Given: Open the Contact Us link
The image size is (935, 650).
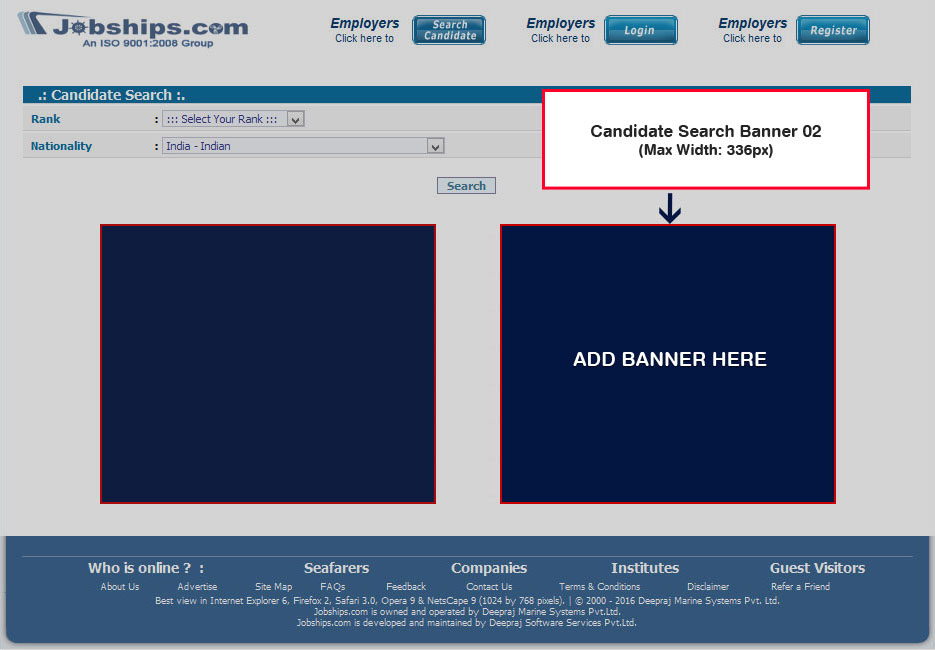Looking at the screenshot, I should click(x=489, y=587).
